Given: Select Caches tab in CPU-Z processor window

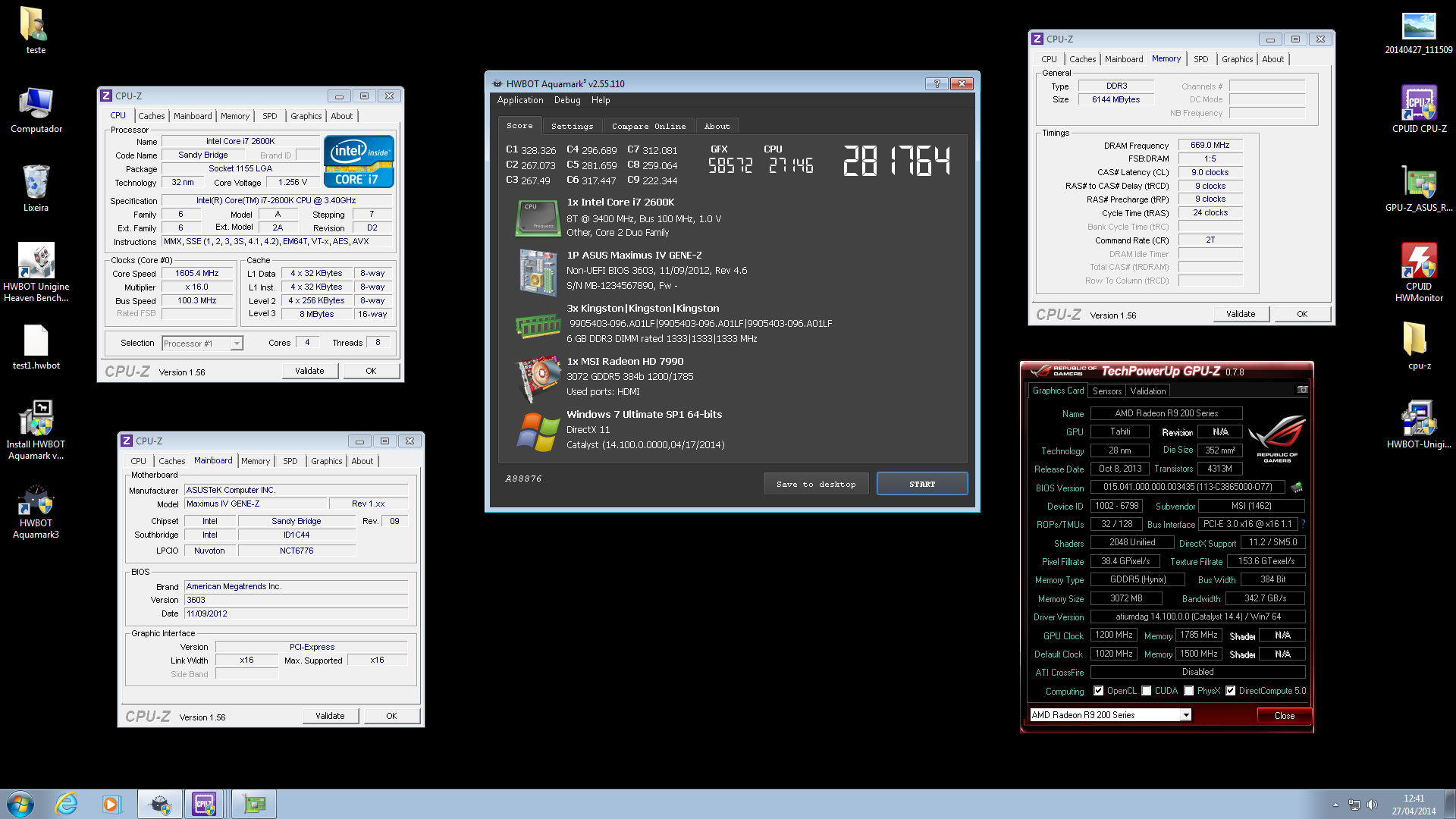Looking at the screenshot, I should [152, 116].
